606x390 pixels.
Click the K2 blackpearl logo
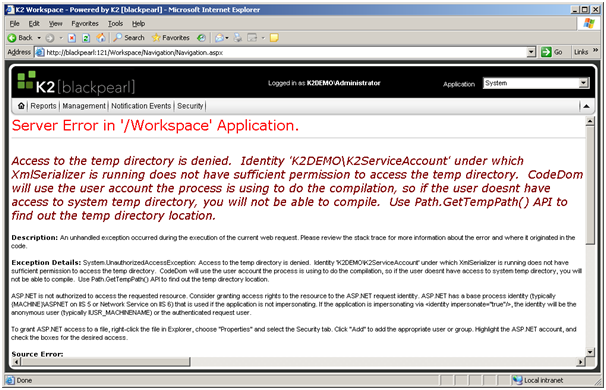76,83
